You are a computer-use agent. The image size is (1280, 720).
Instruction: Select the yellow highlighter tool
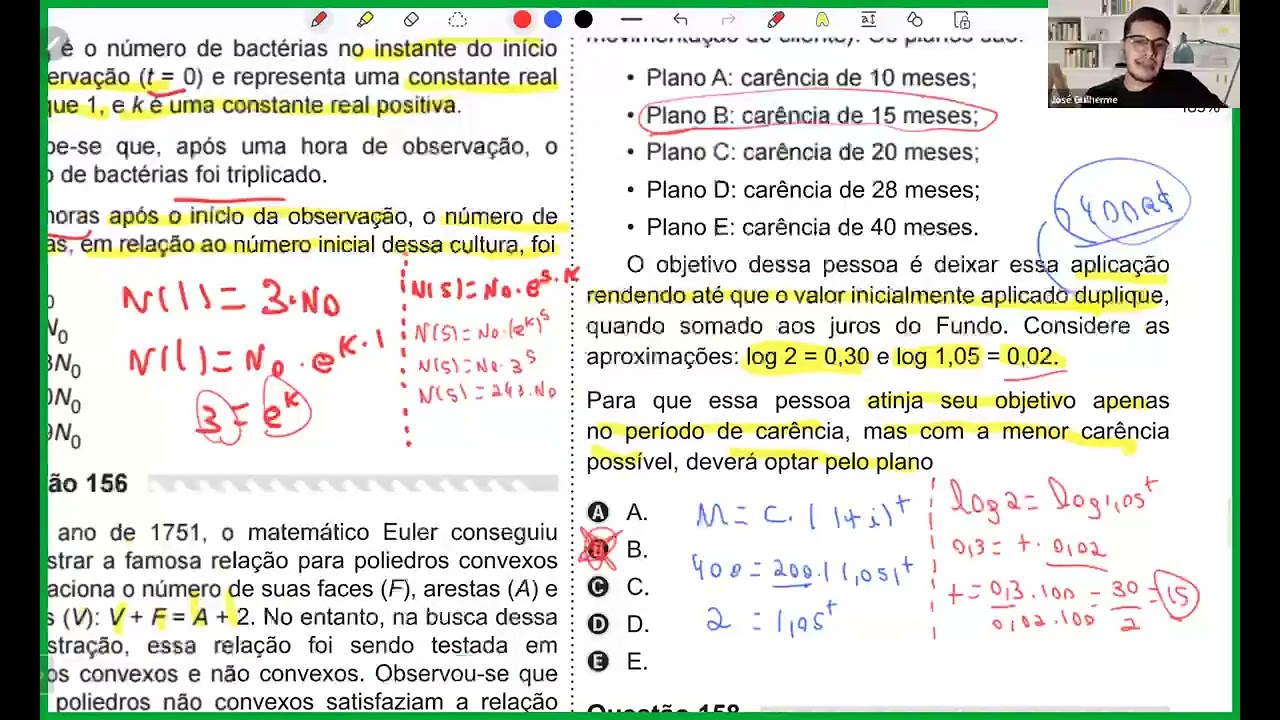(x=365, y=19)
